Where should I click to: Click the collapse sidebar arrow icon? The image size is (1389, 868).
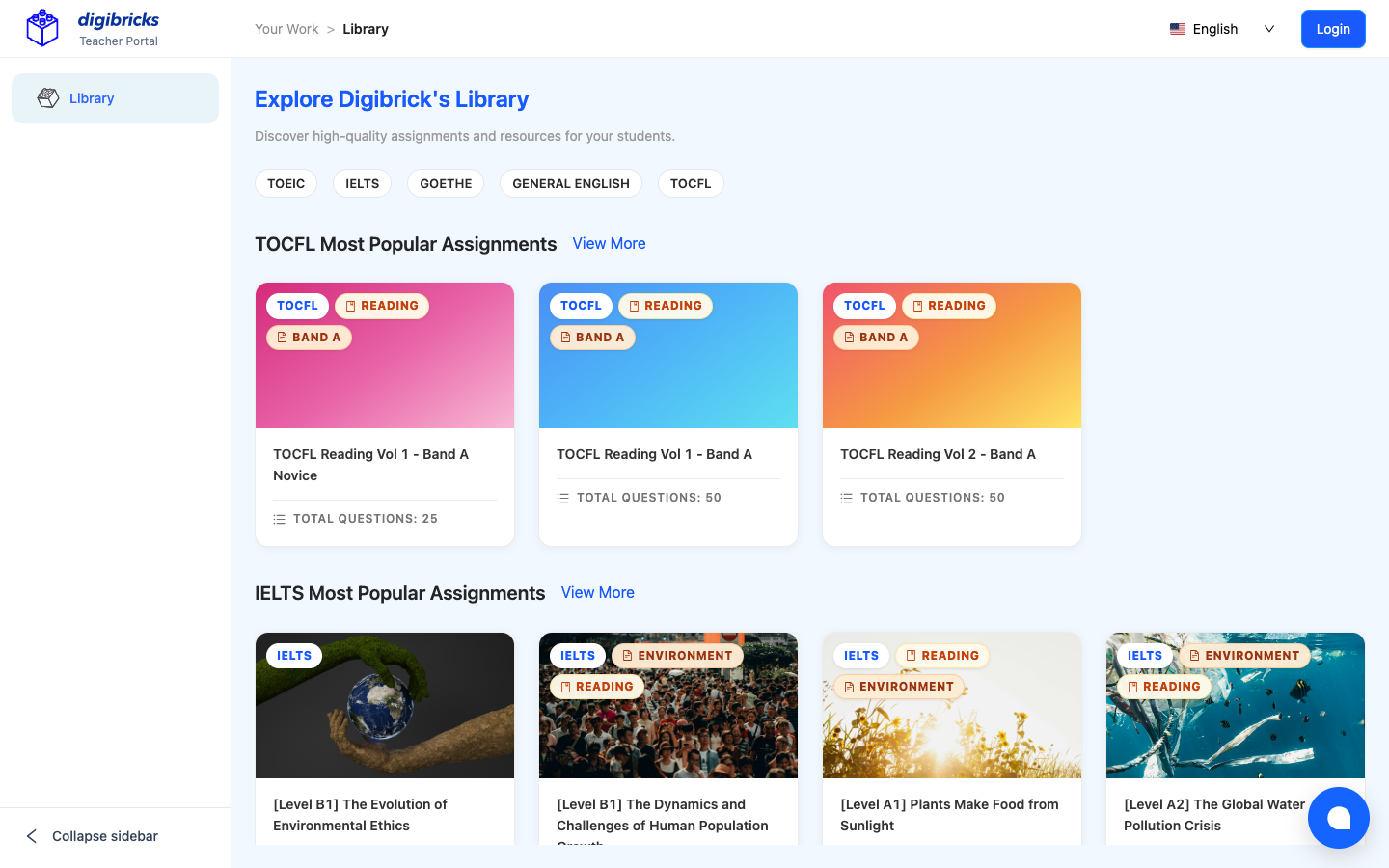pos(32,836)
